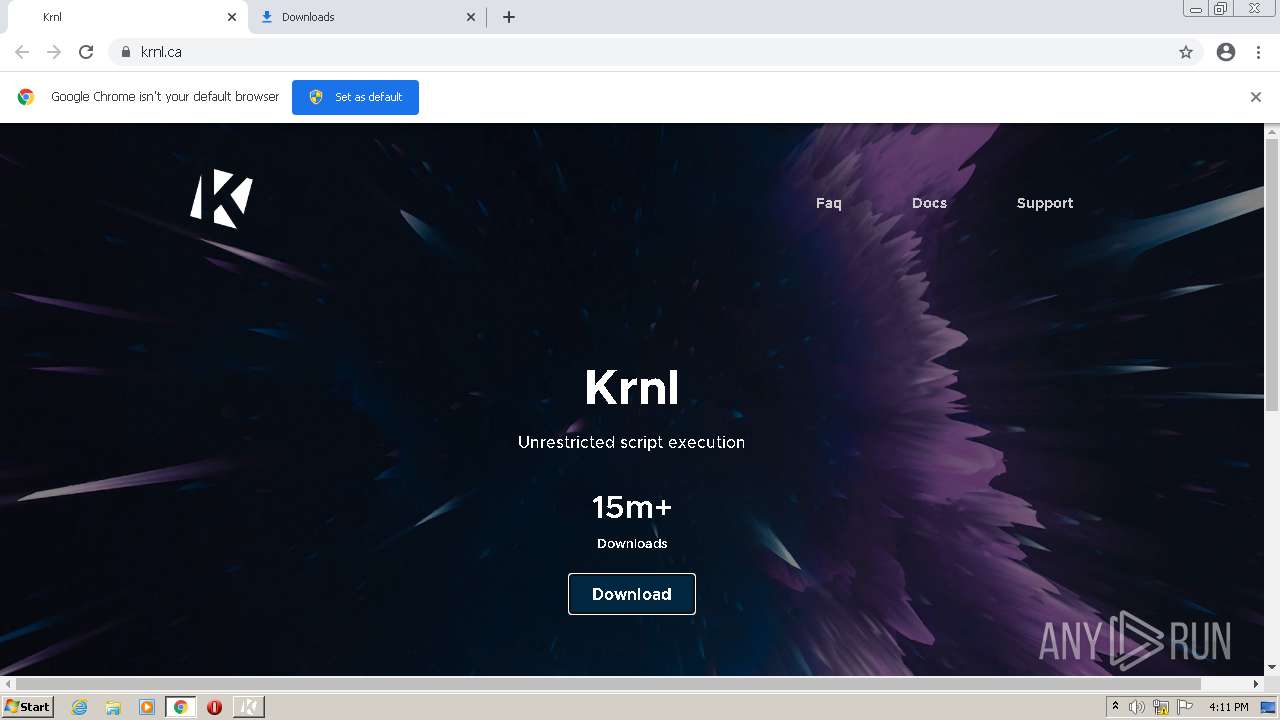Click the large "Krnl" heading
The image size is (1280, 720).
pos(632,387)
